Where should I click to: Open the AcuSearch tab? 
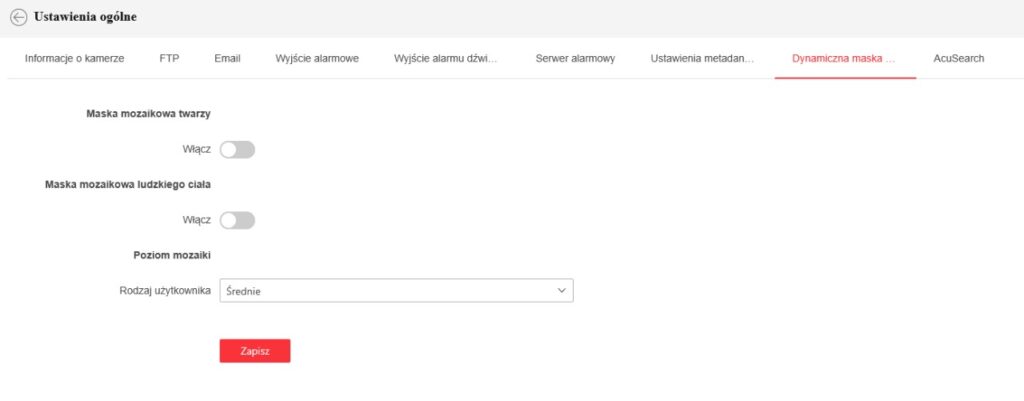pos(958,58)
